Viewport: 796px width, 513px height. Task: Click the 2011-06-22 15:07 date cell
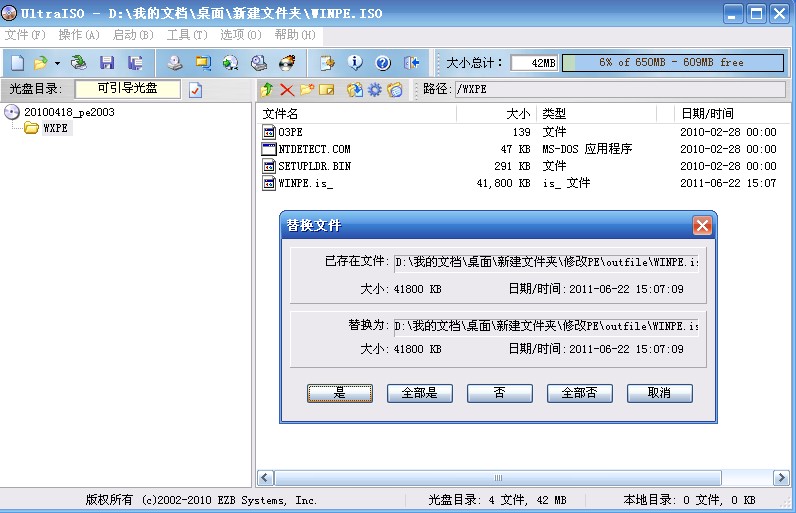(x=728, y=183)
